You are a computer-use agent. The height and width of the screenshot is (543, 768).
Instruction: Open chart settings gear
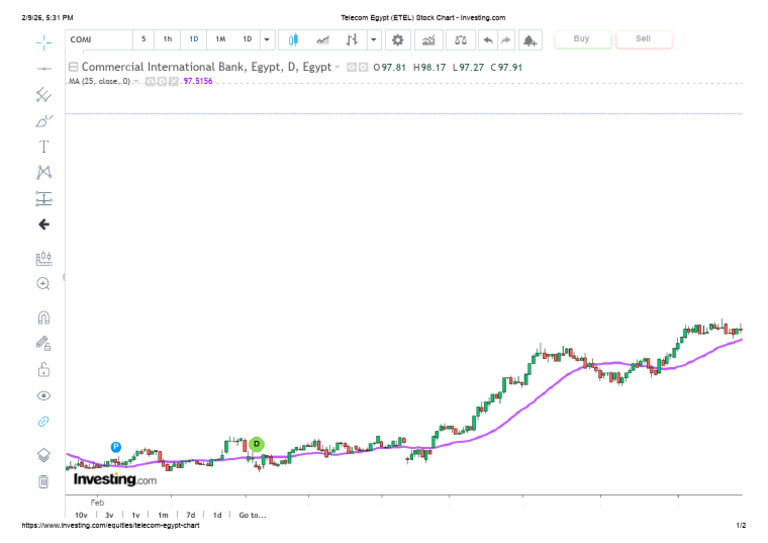point(398,40)
